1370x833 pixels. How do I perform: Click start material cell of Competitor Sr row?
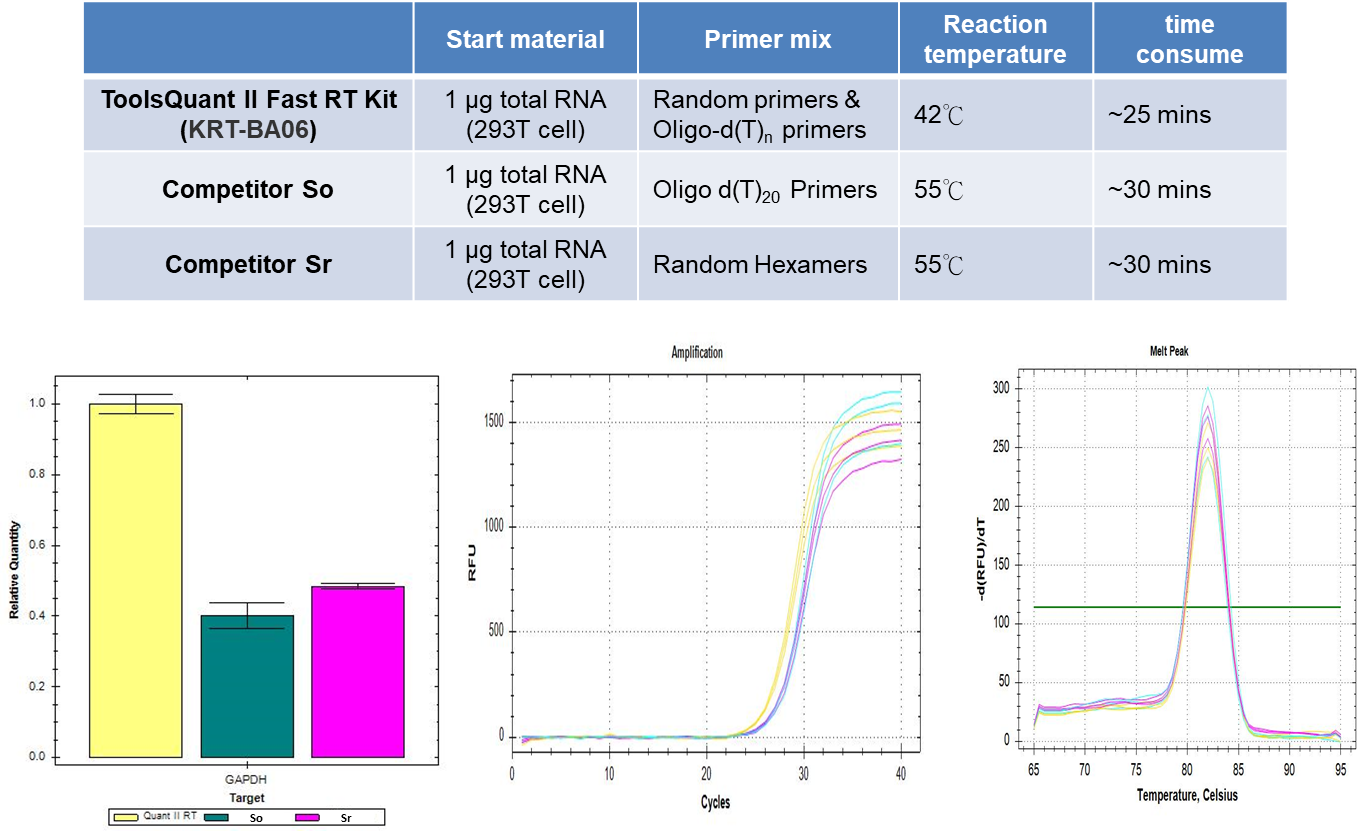[525, 264]
